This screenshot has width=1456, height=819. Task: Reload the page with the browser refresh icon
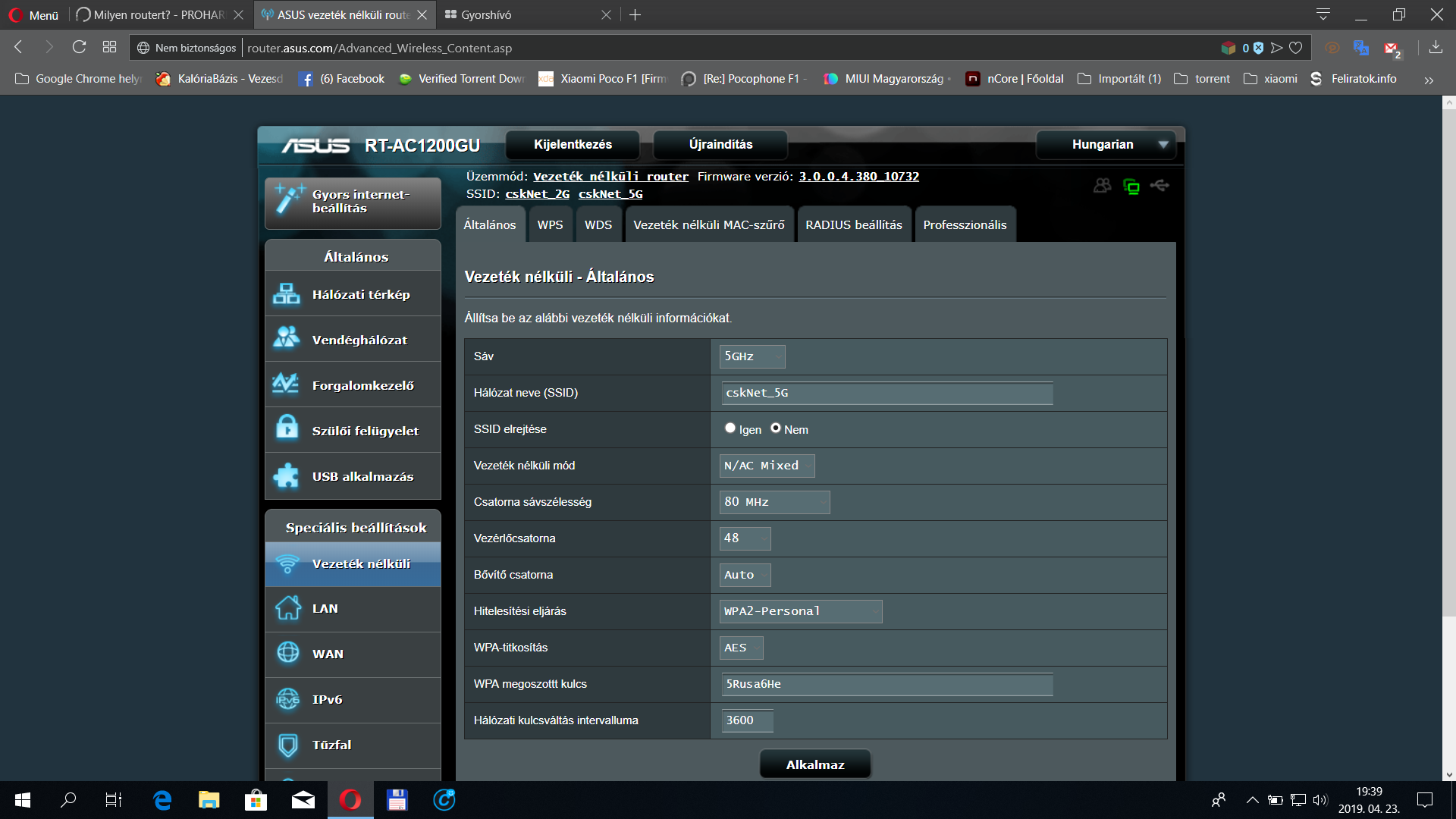click(79, 47)
